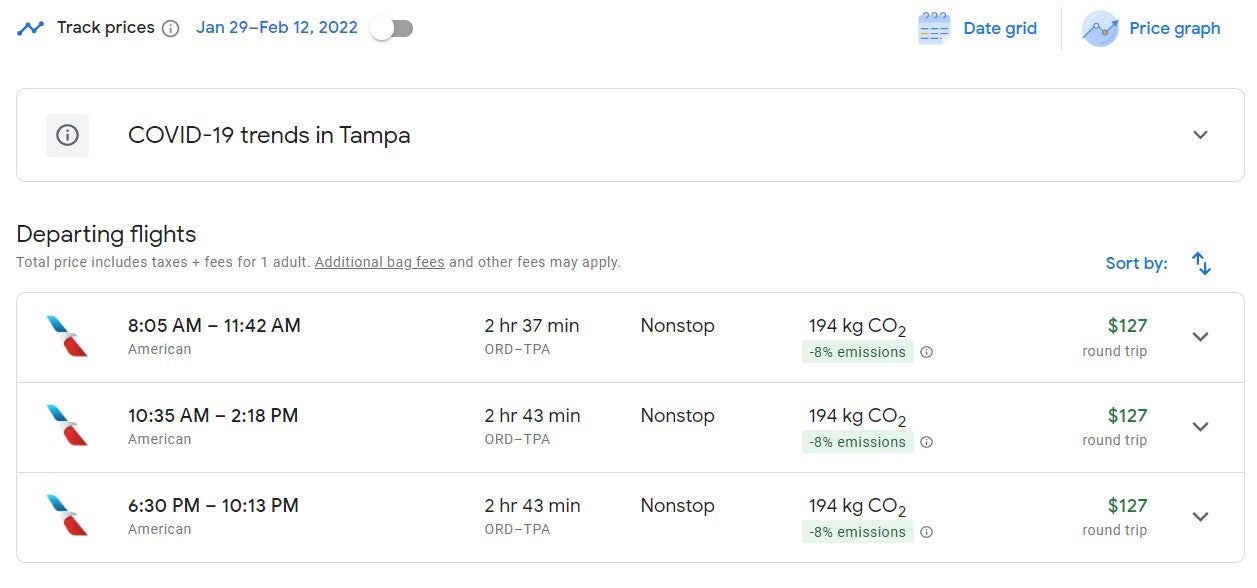Click the sort order arrows icon
Screen dimensions: 1257x588
tap(1201, 264)
